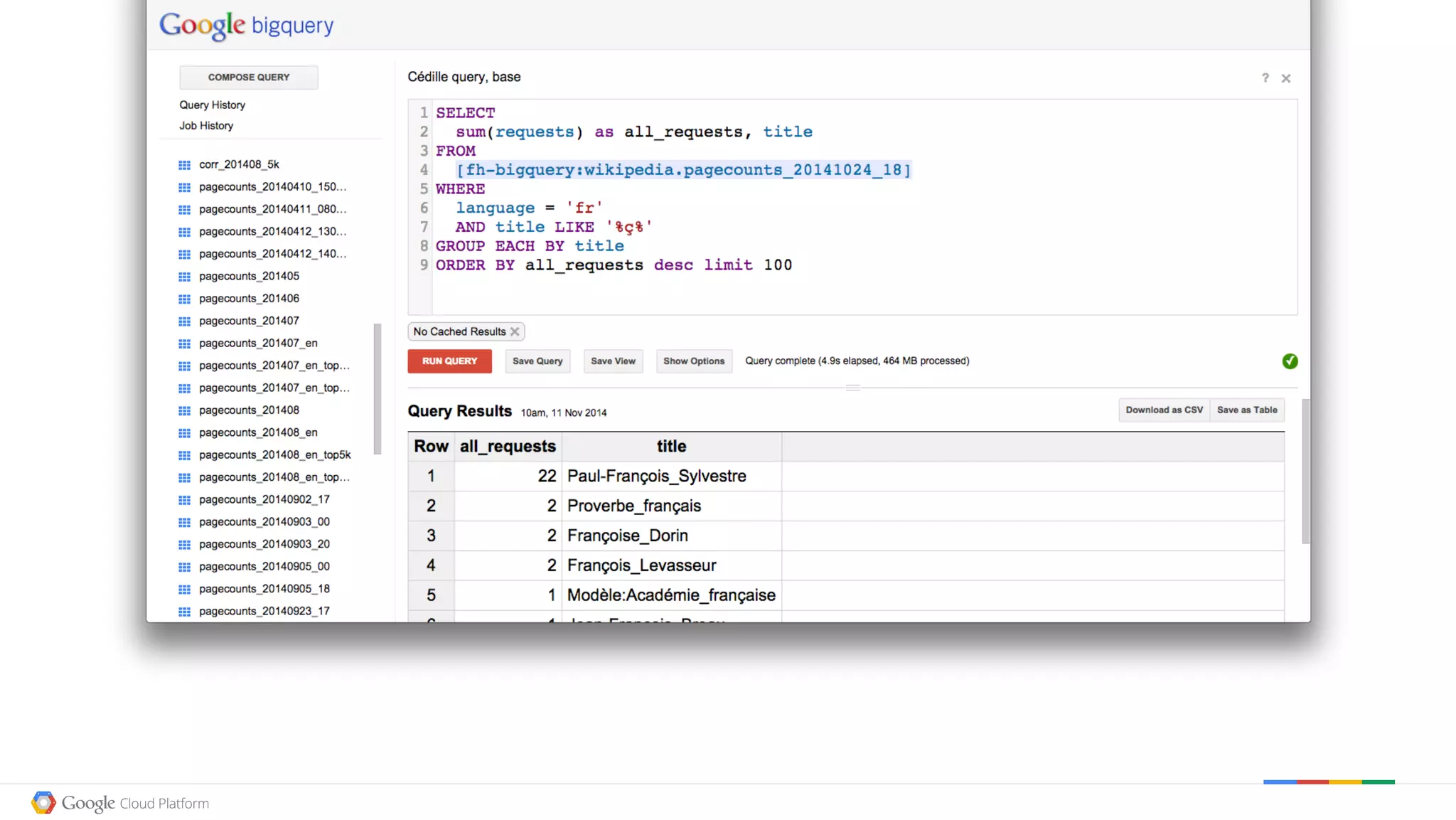Click the Save View button
Screen dimensions: 1456x820
(x=613, y=361)
